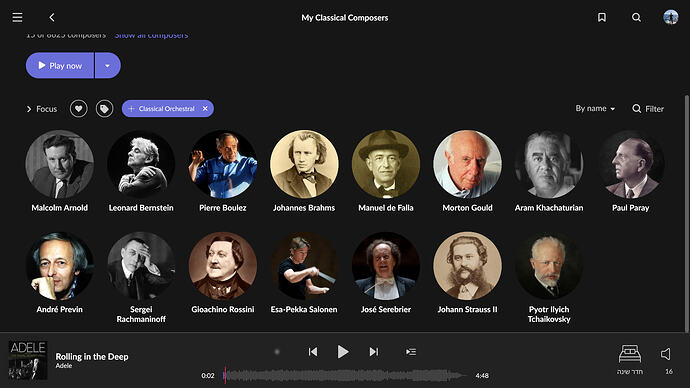This screenshot has width=690, height=388.
Task: Open the By name sort dropdown
Action: coord(595,109)
